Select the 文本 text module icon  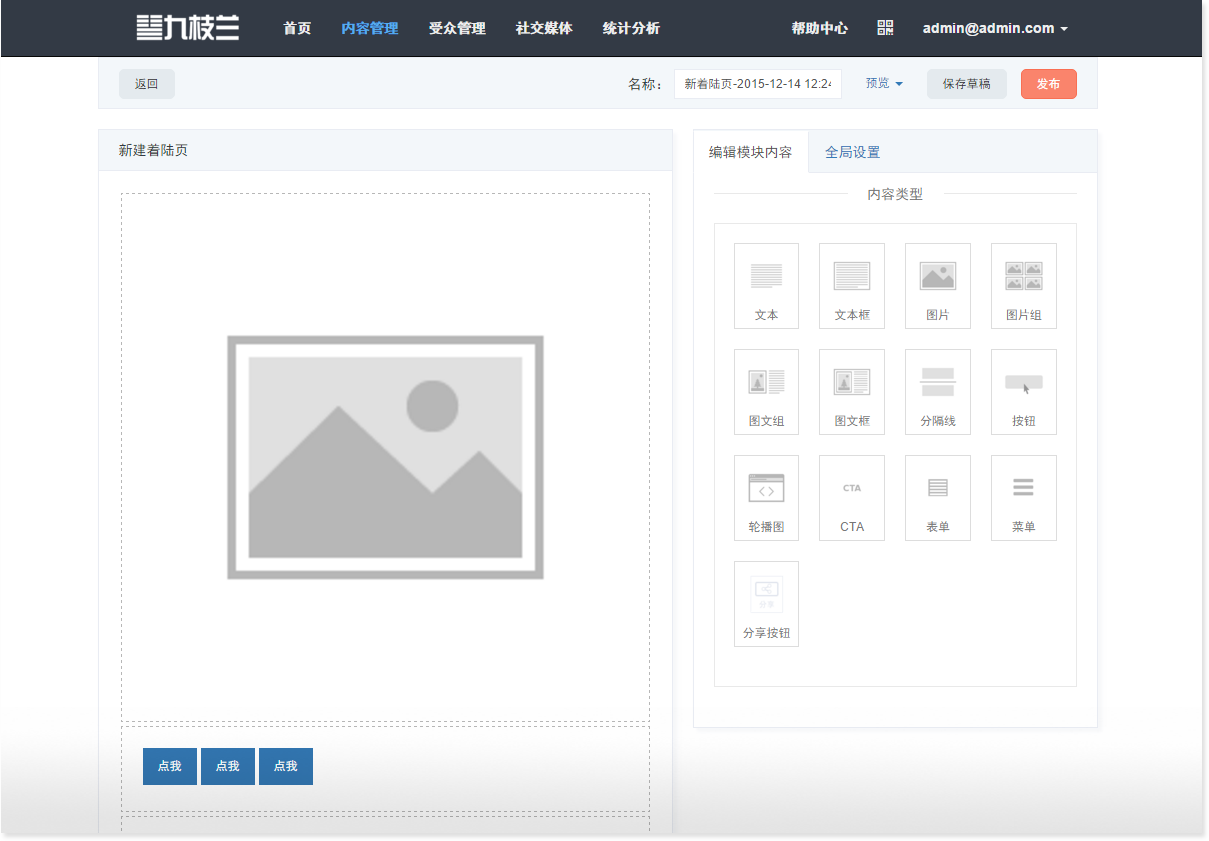[x=766, y=285]
